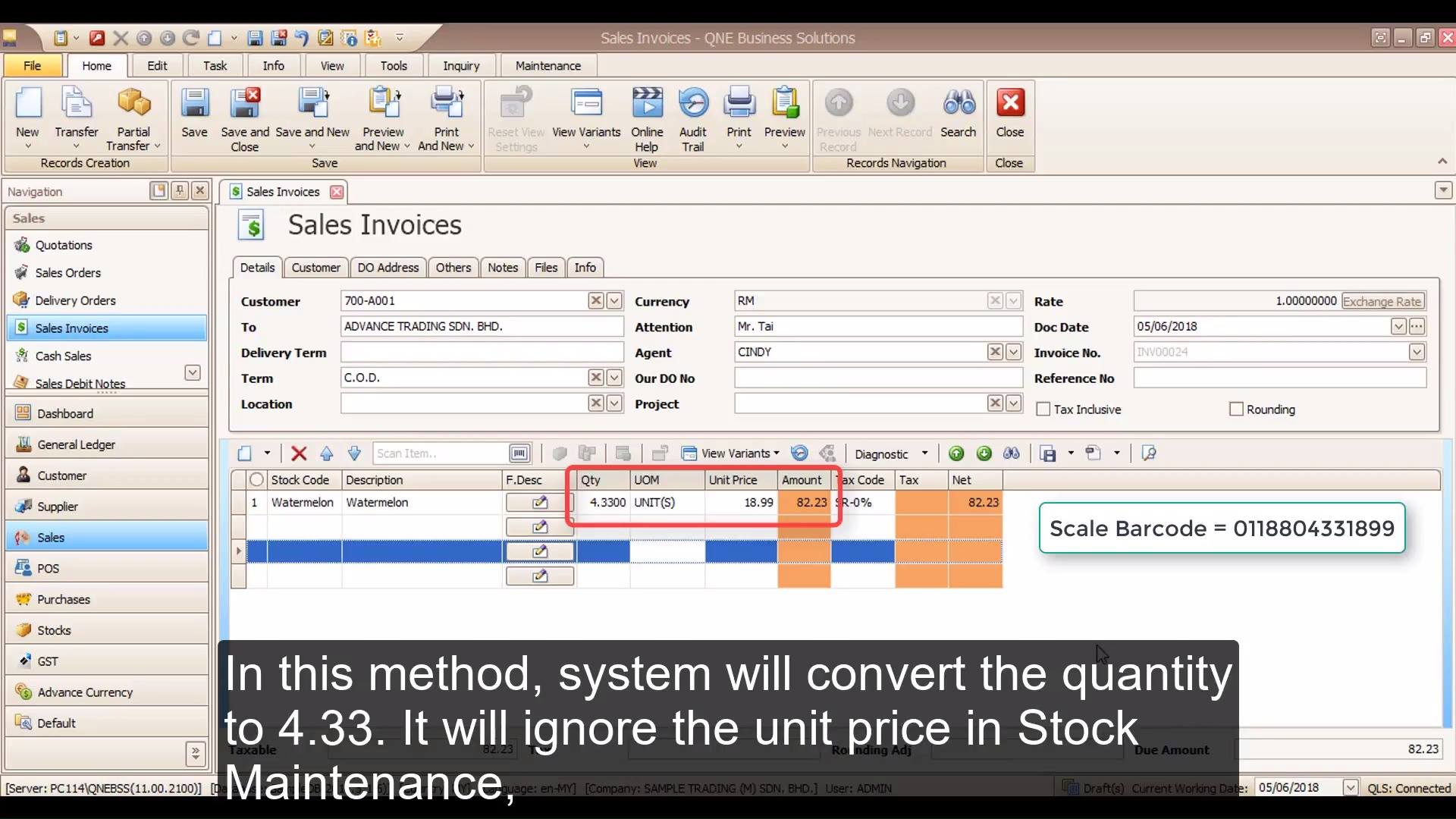
Task: Clear the Customer field with X
Action: pos(596,301)
